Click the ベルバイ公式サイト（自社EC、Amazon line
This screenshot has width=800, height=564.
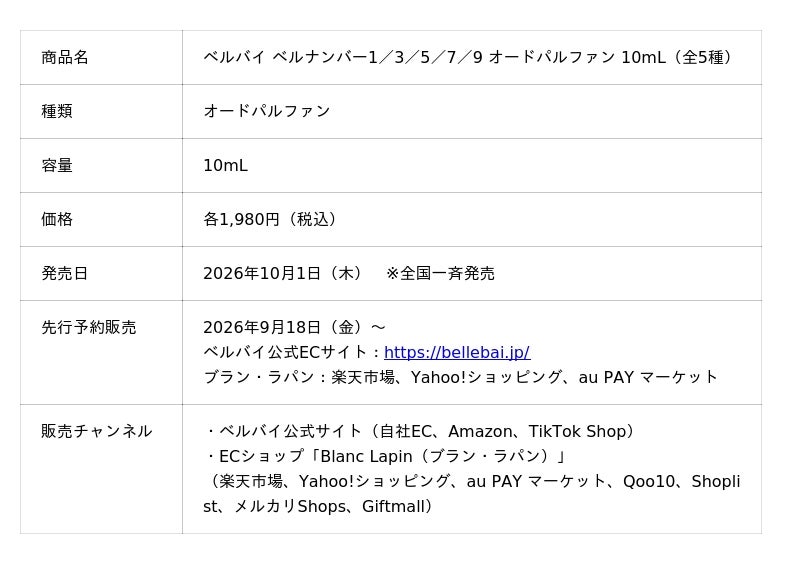click(x=420, y=431)
